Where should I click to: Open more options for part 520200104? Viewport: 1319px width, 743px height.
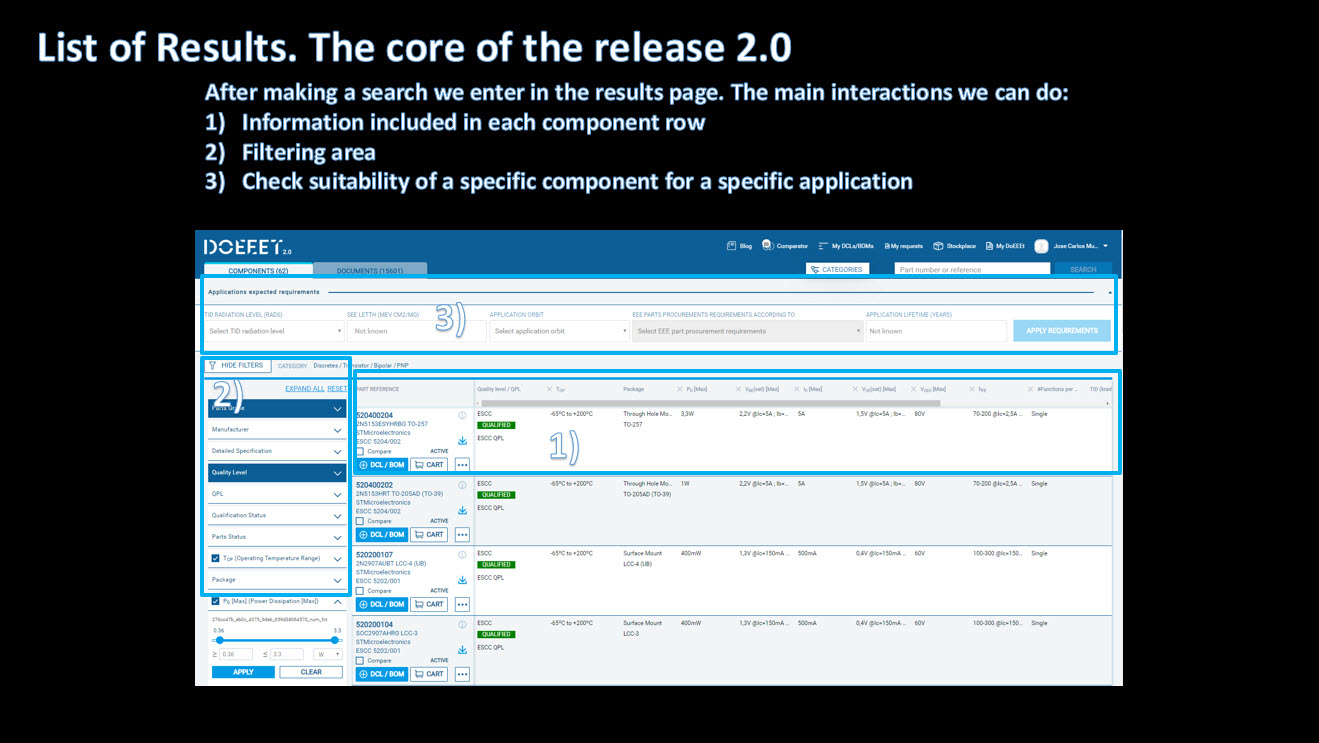click(x=462, y=675)
